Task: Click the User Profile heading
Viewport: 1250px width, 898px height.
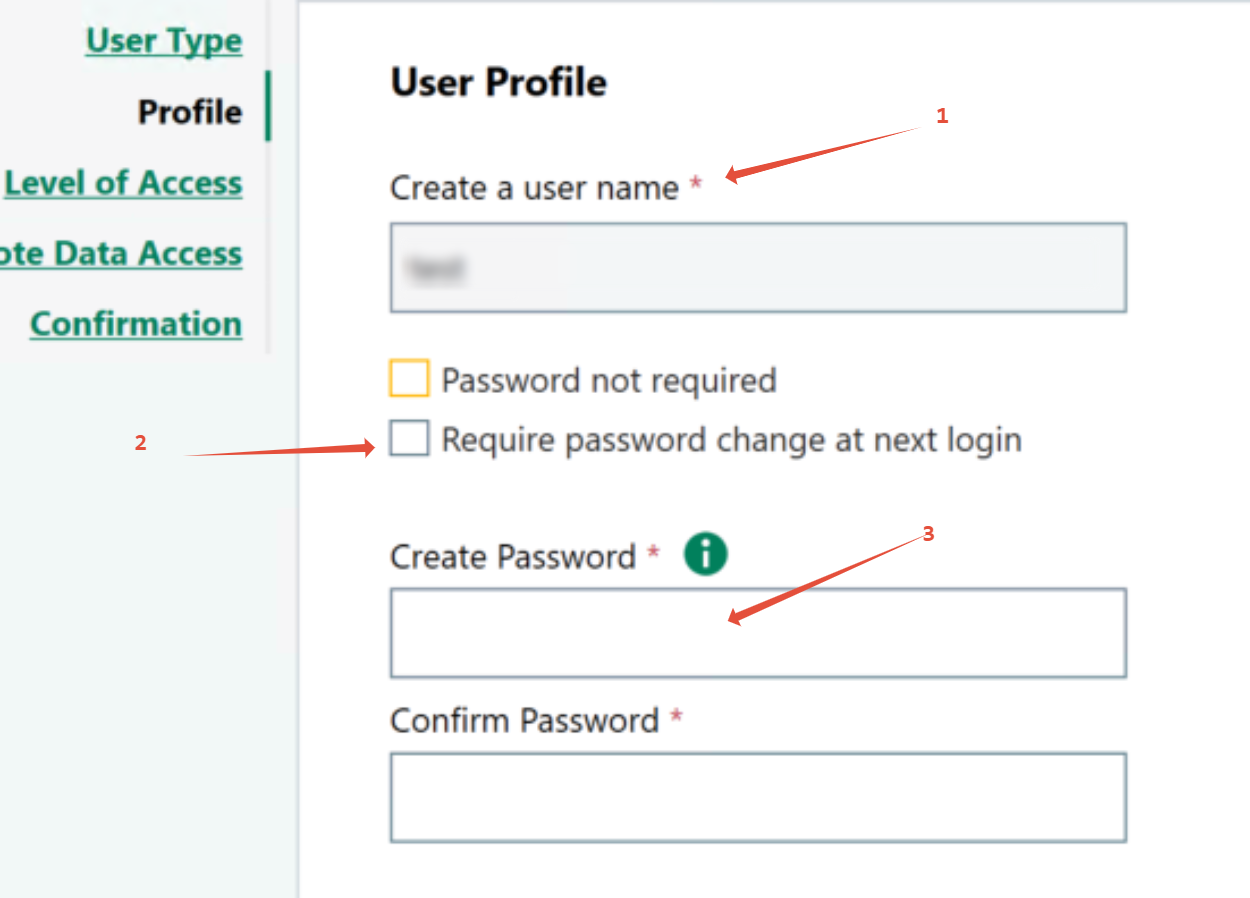Action: pos(498,82)
